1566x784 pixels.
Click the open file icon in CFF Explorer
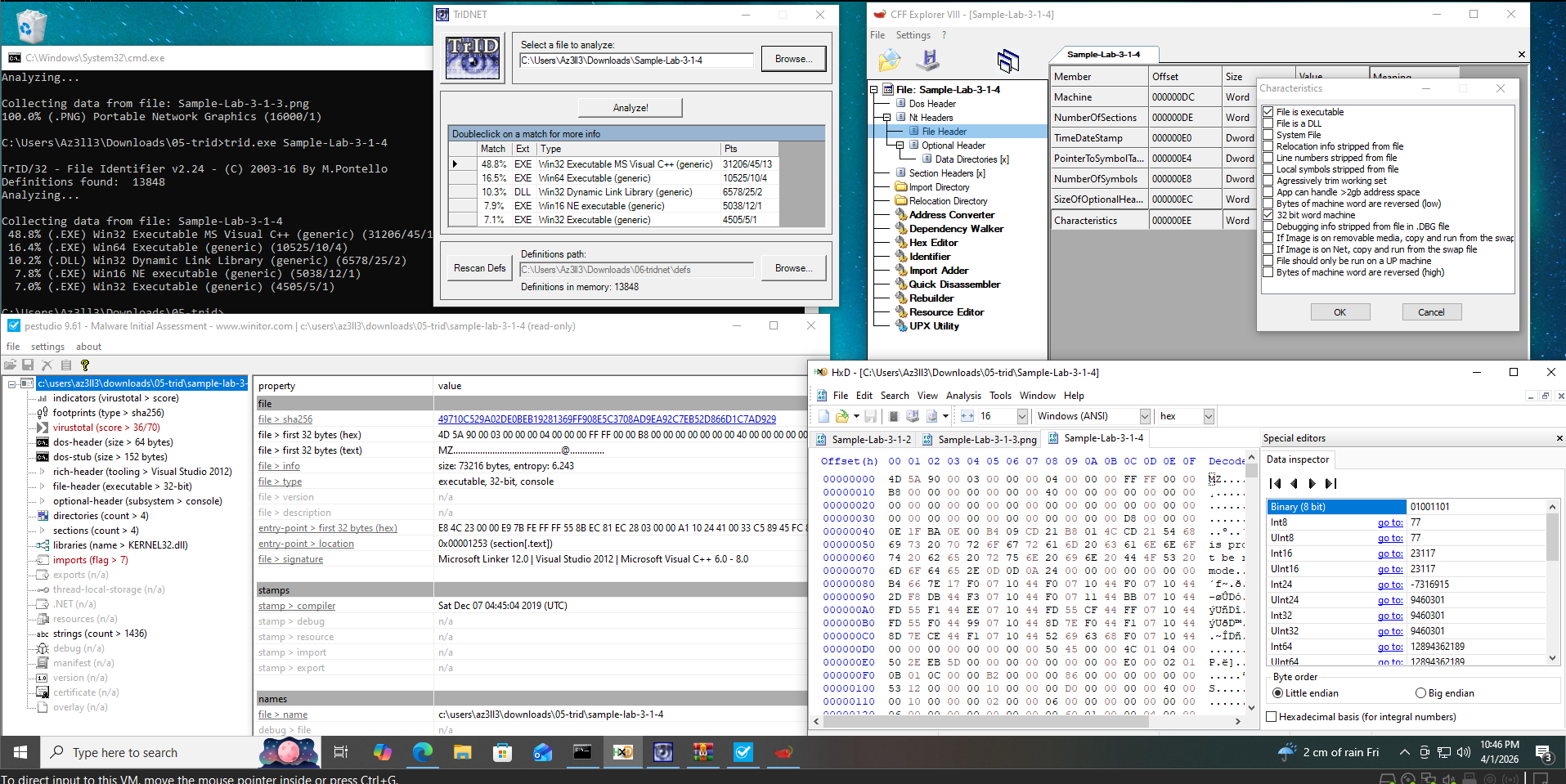point(890,60)
